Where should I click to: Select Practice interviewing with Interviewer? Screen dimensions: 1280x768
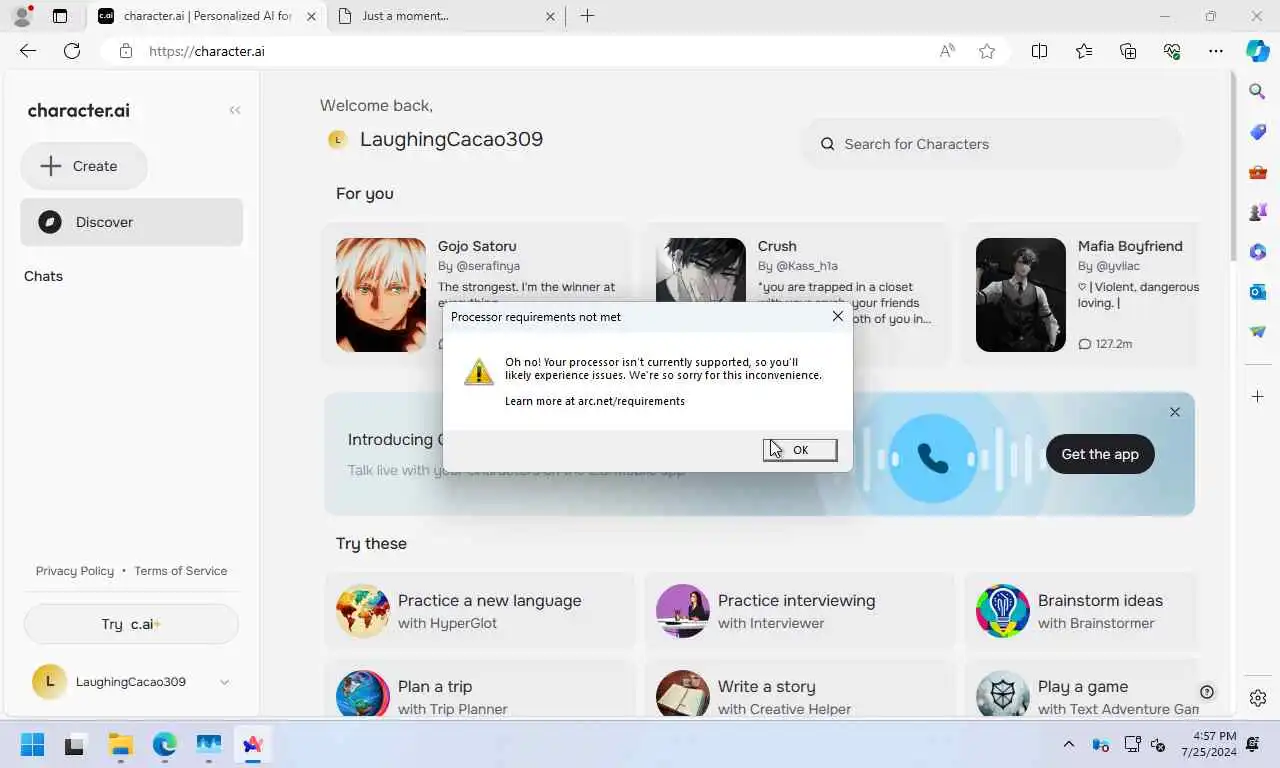coord(800,611)
